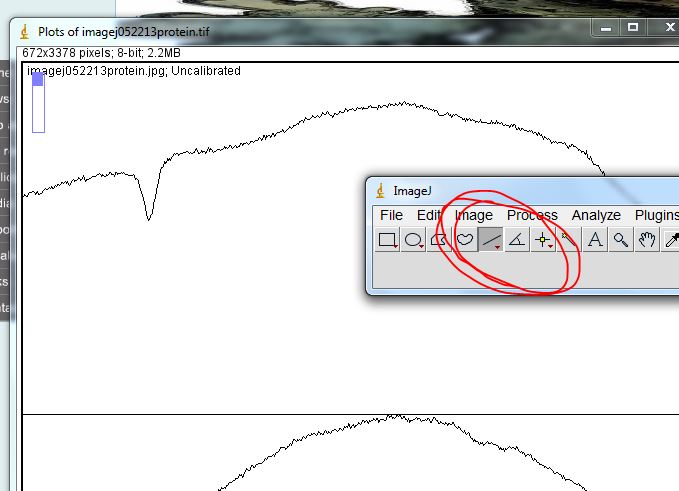Select the Text tool

[x=595, y=240]
